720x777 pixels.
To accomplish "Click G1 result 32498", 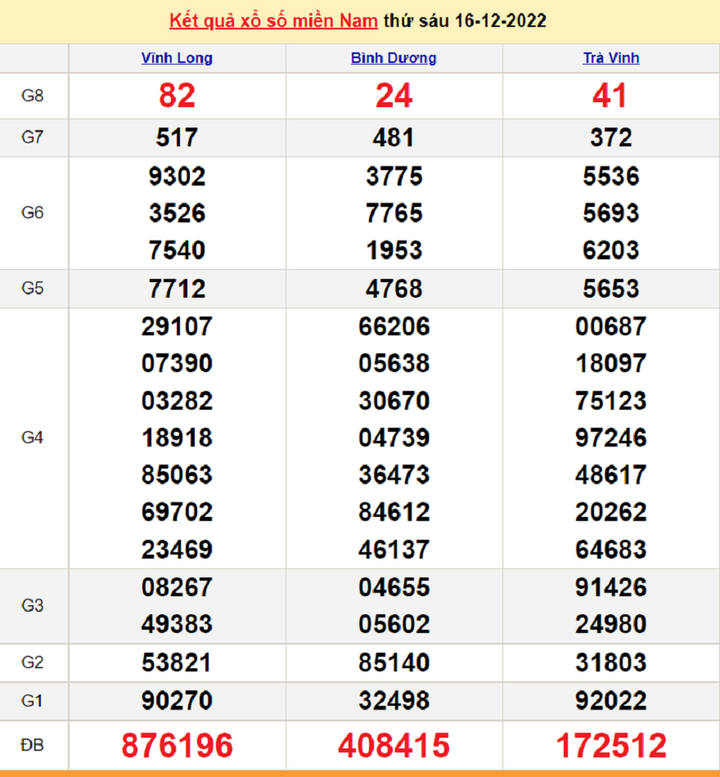I will tap(394, 701).
